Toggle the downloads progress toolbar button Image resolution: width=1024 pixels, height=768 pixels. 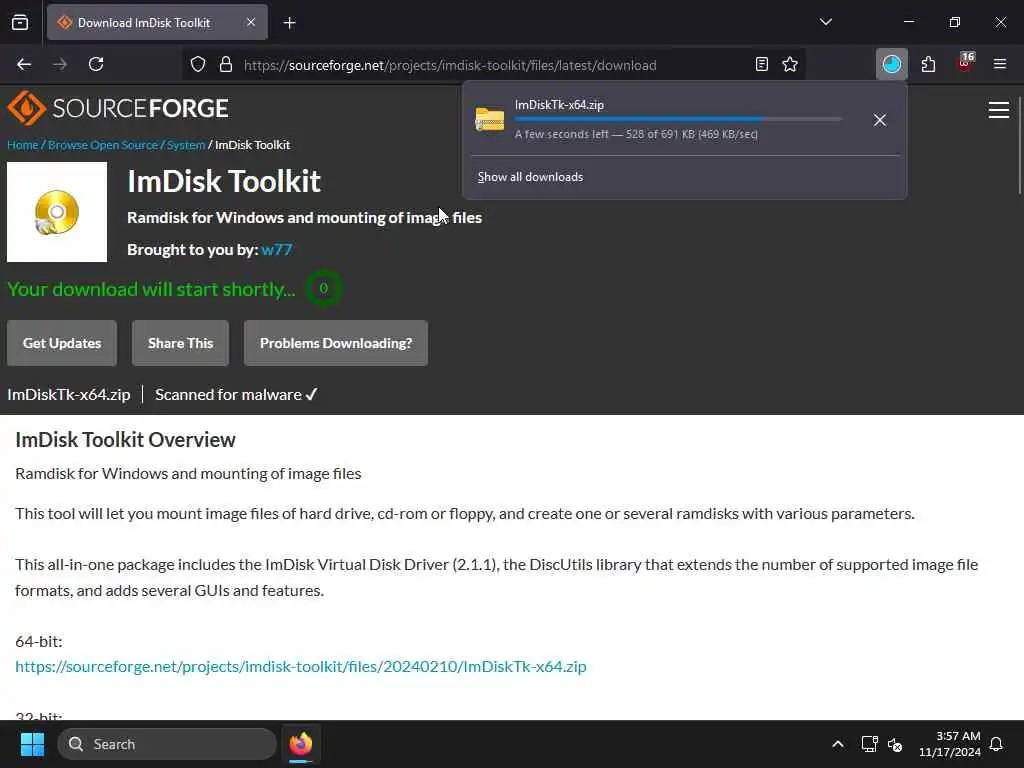[x=891, y=64]
